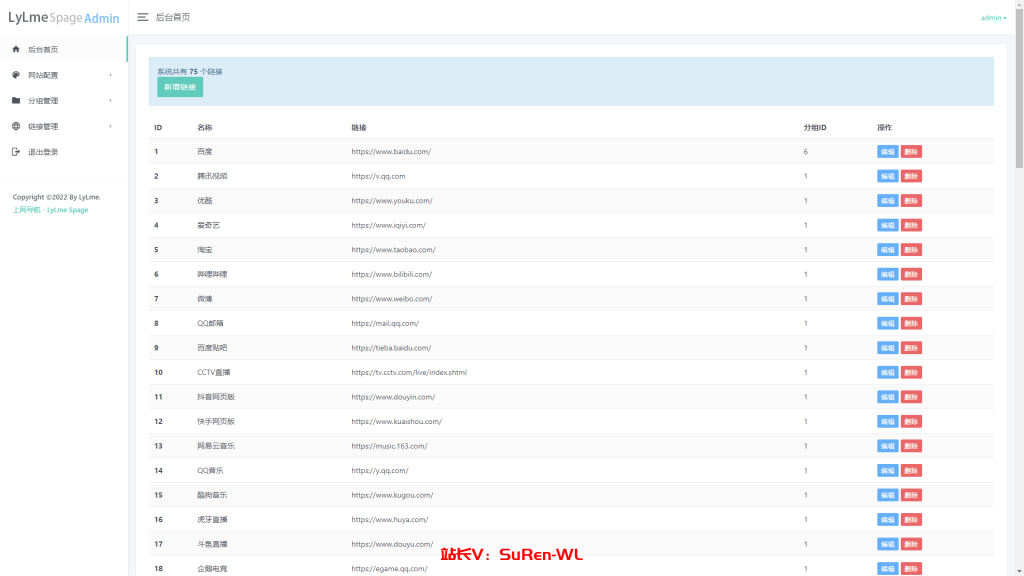
Task: Edit the 腾讯视频 row
Action: (888, 176)
